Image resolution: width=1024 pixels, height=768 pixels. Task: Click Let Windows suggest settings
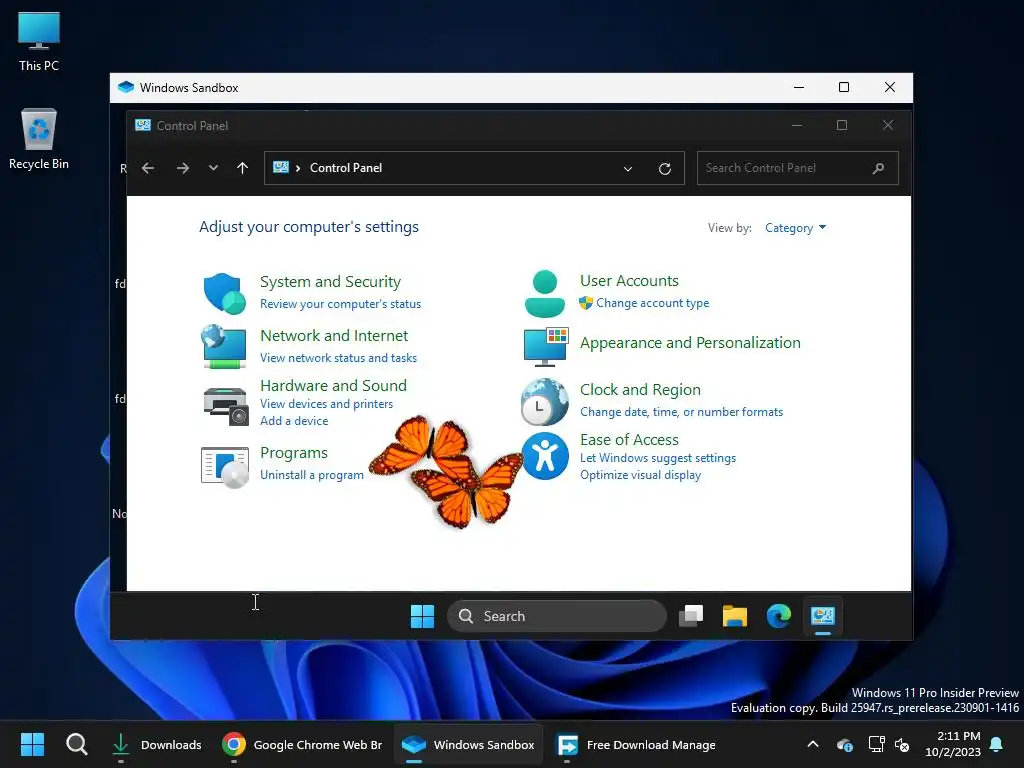pyautogui.click(x=658, y=458)
